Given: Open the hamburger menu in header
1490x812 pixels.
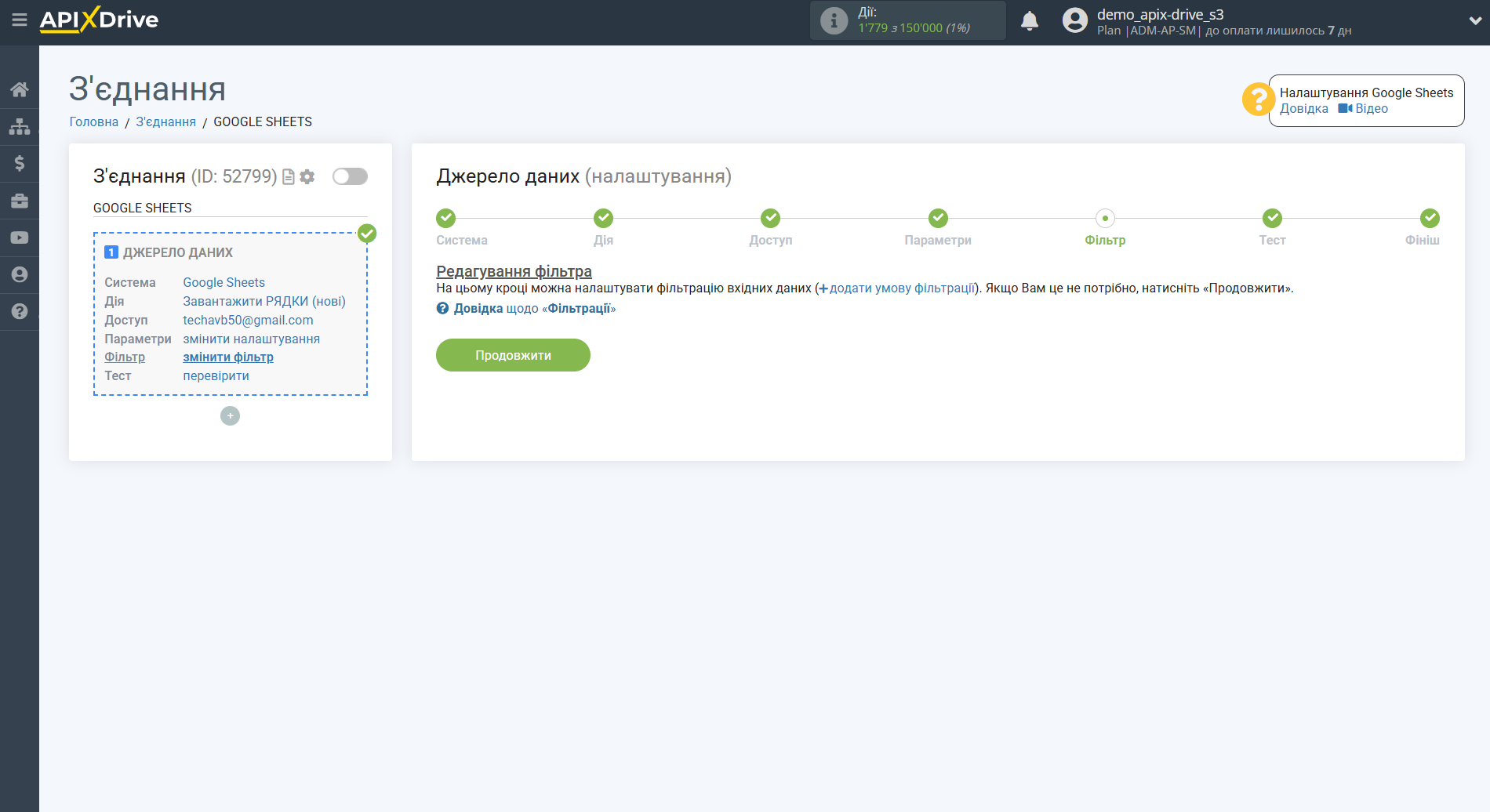Looking at the screenshot, I should [20, 20].
